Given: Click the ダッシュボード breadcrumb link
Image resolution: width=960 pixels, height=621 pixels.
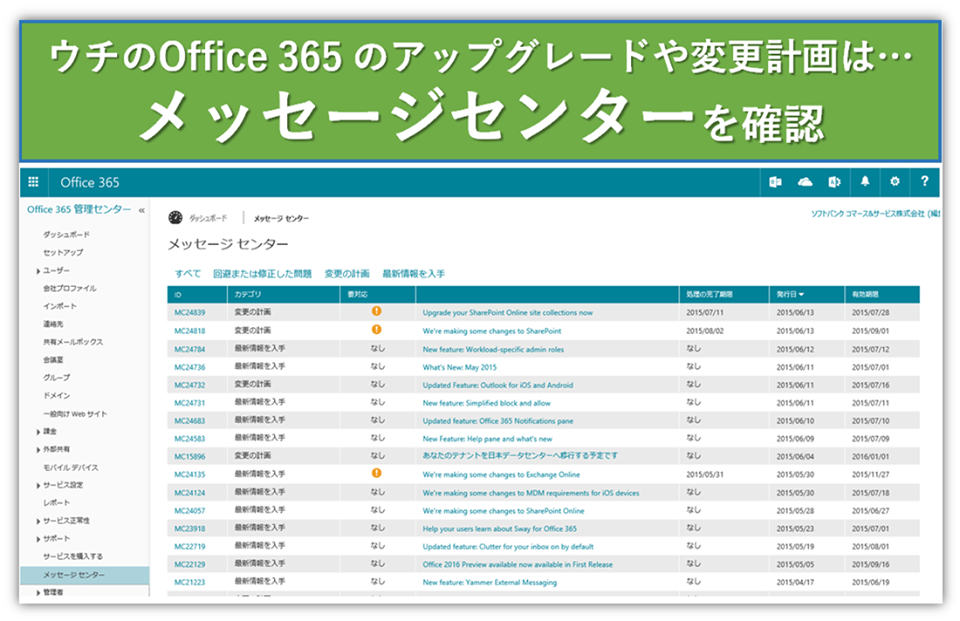Looking at the screenshot, I should click(x=208, y=218).
